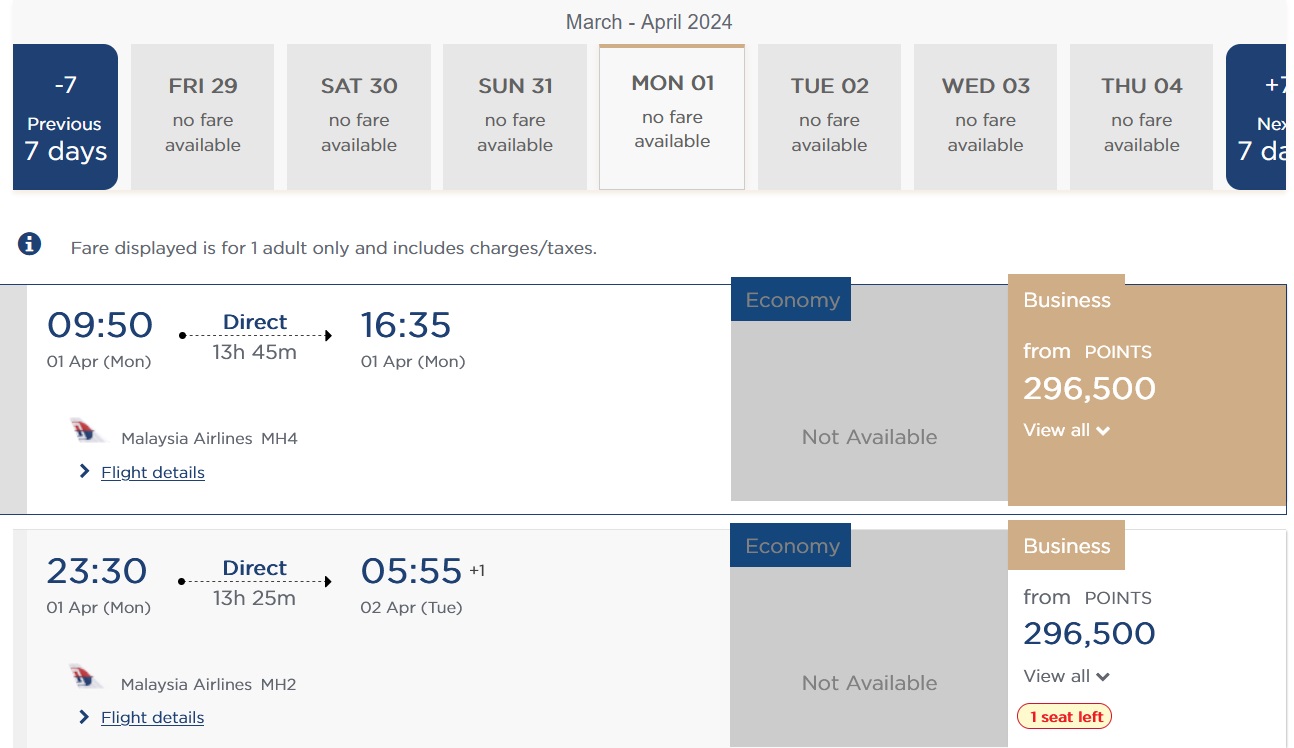The image size is (1294, 748).
Task: Open Flight details for the 23:30 flight
Action: point(152,717)
